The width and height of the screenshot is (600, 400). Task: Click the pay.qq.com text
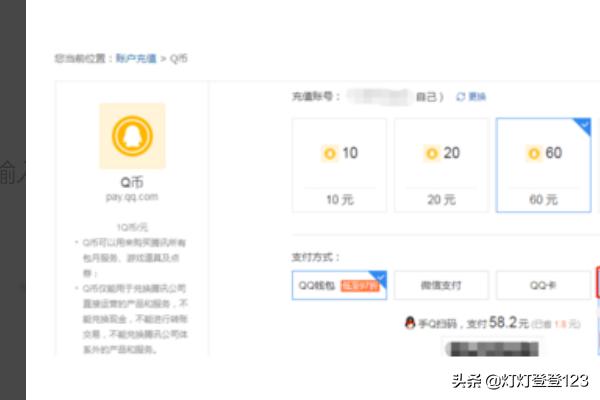pos(132,197)
